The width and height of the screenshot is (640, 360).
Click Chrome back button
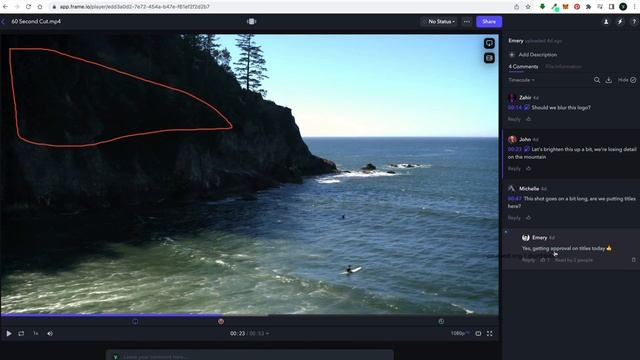[5, 7]
